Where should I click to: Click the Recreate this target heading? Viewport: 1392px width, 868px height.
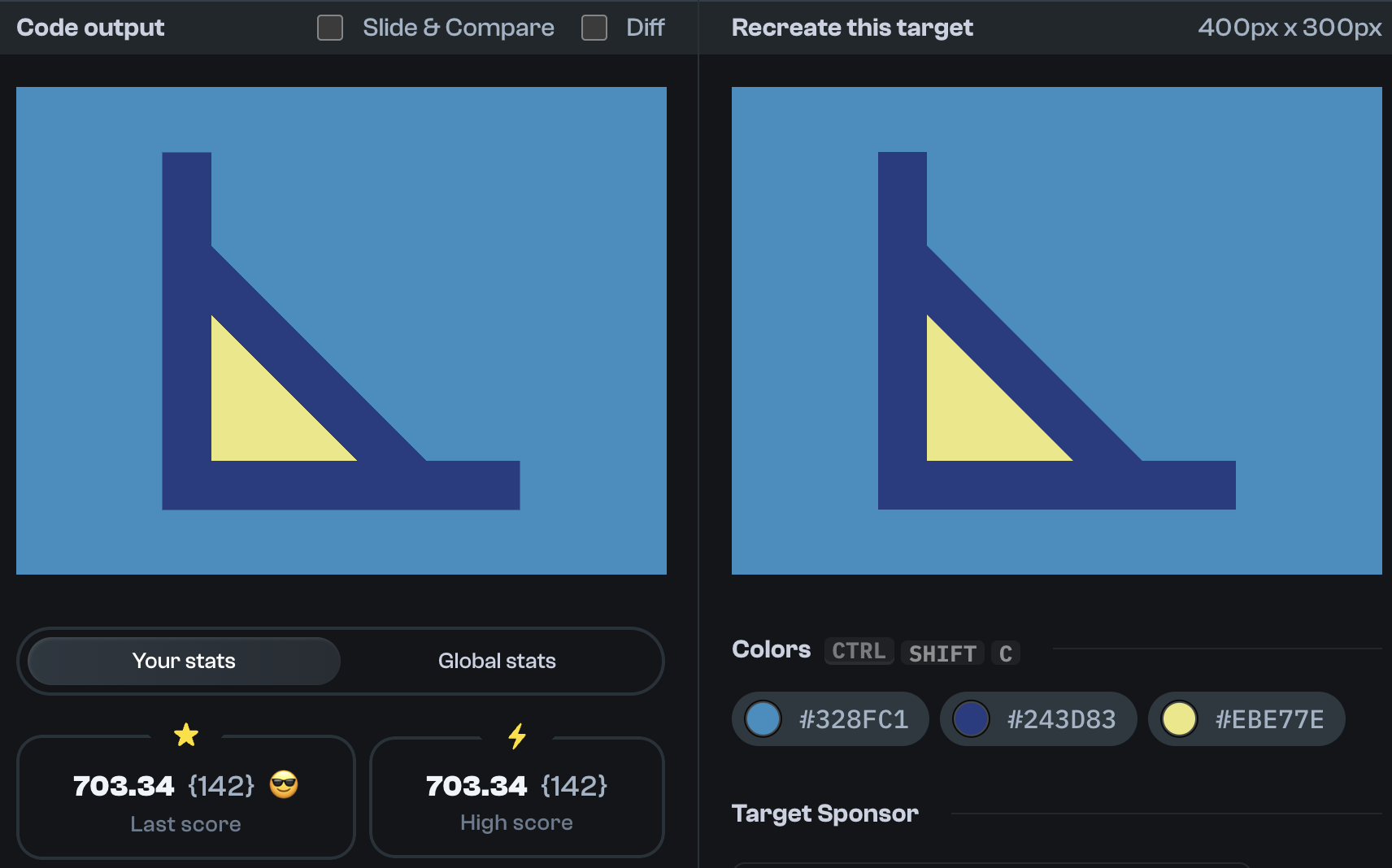point(852,27)
